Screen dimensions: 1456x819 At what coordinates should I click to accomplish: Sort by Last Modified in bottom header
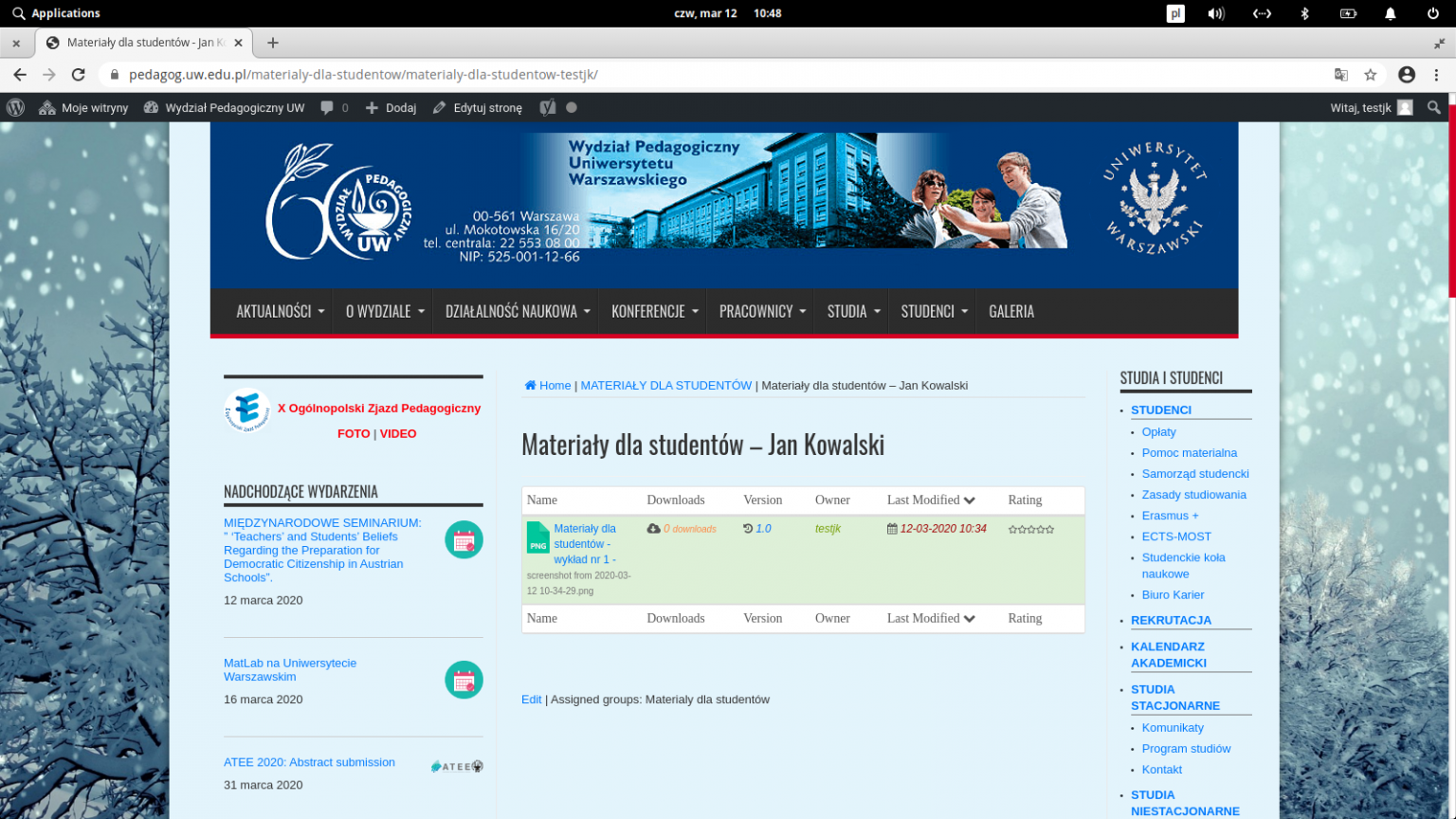tap(931, 619)
